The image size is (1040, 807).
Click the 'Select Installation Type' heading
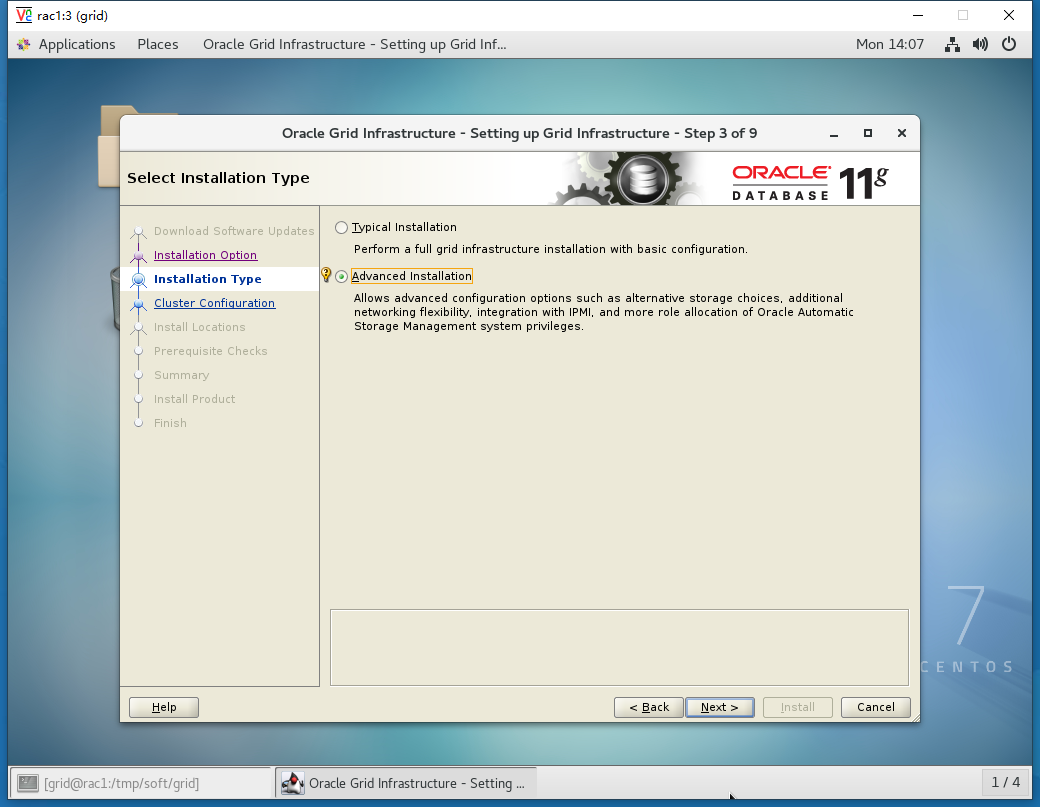tap(218, 178)
